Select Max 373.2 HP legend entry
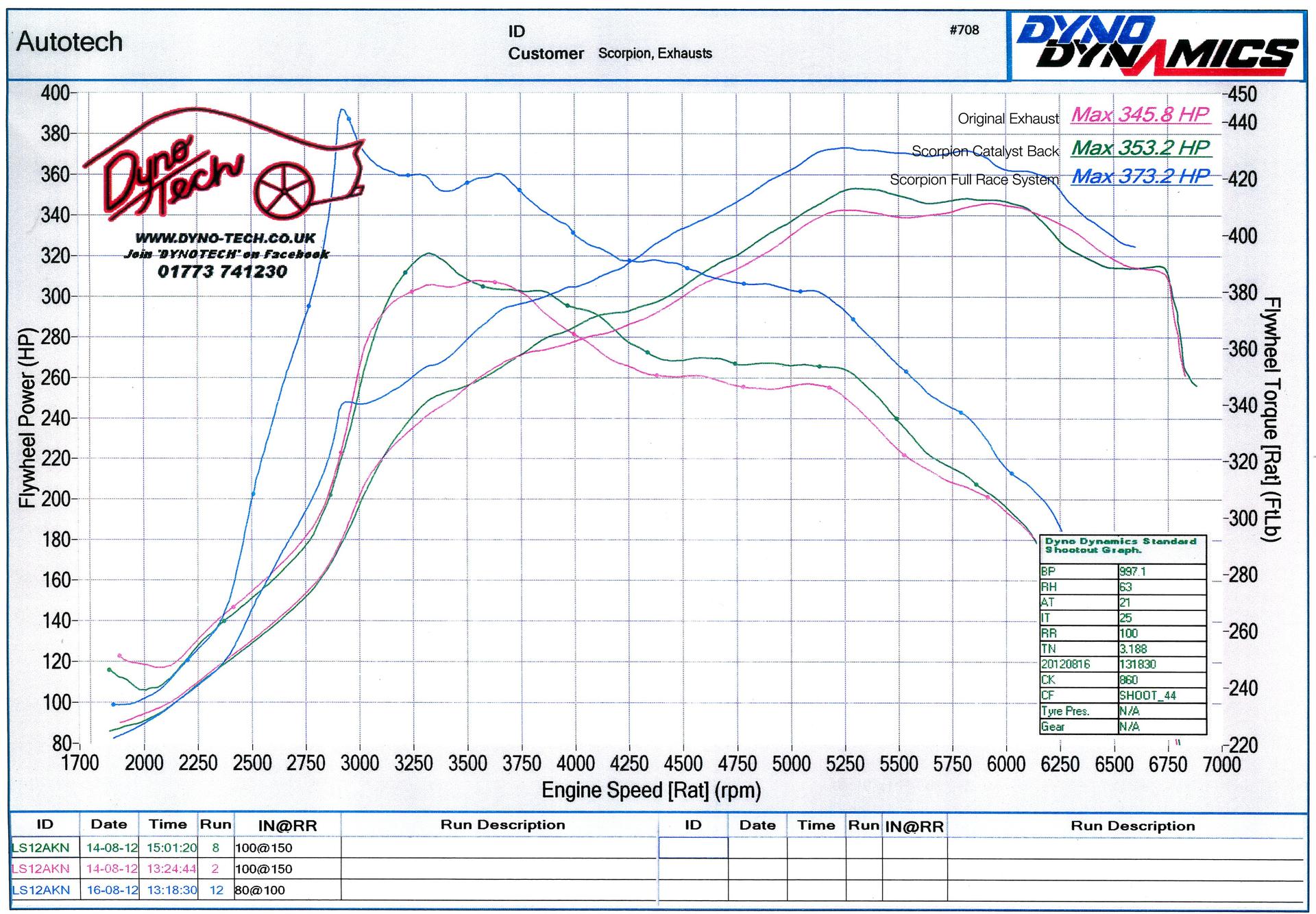Viewport: 1316px width, 914px height. click(1140, 177)
